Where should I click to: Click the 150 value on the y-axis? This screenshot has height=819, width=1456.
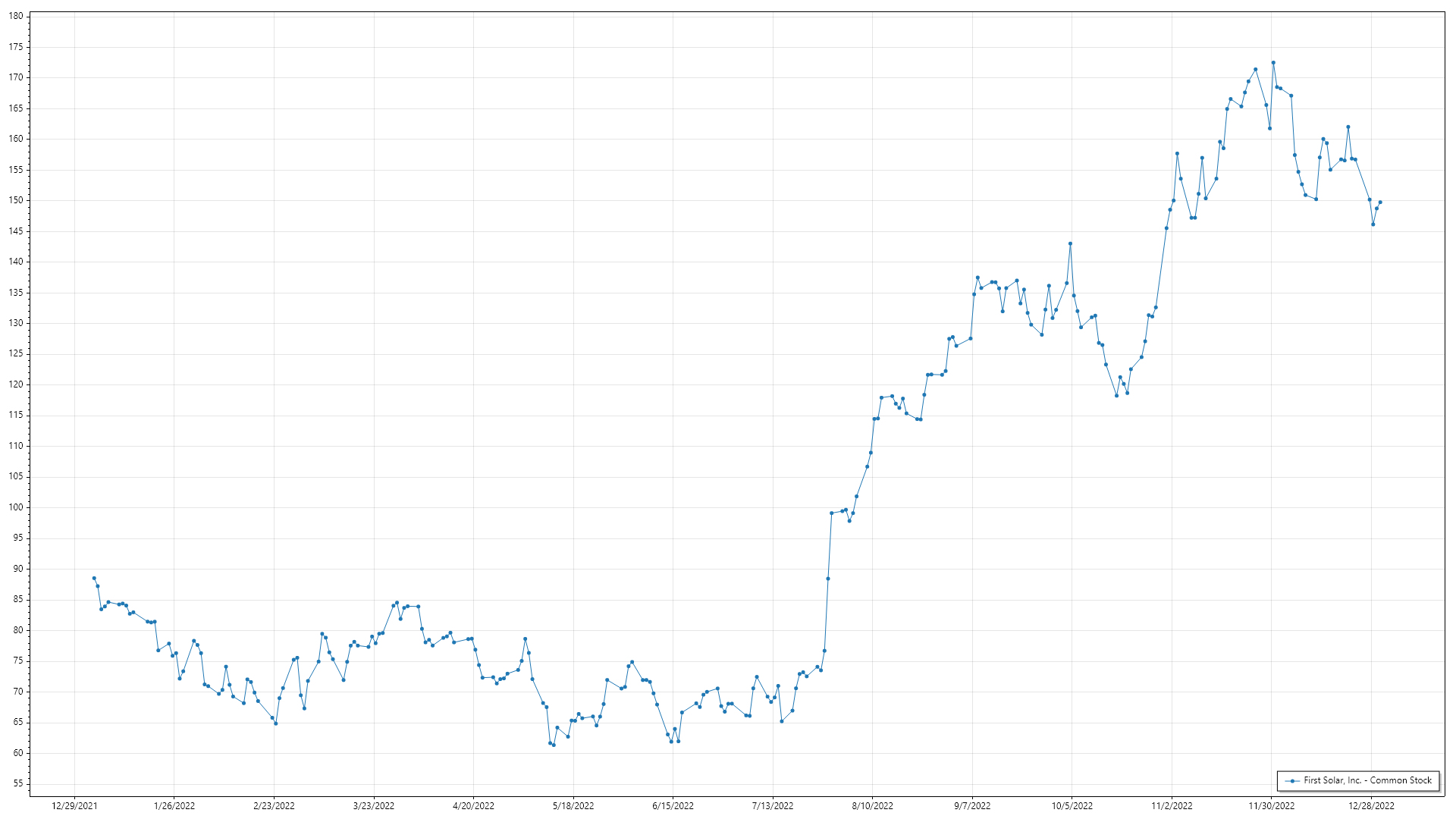tap(16, 200)
